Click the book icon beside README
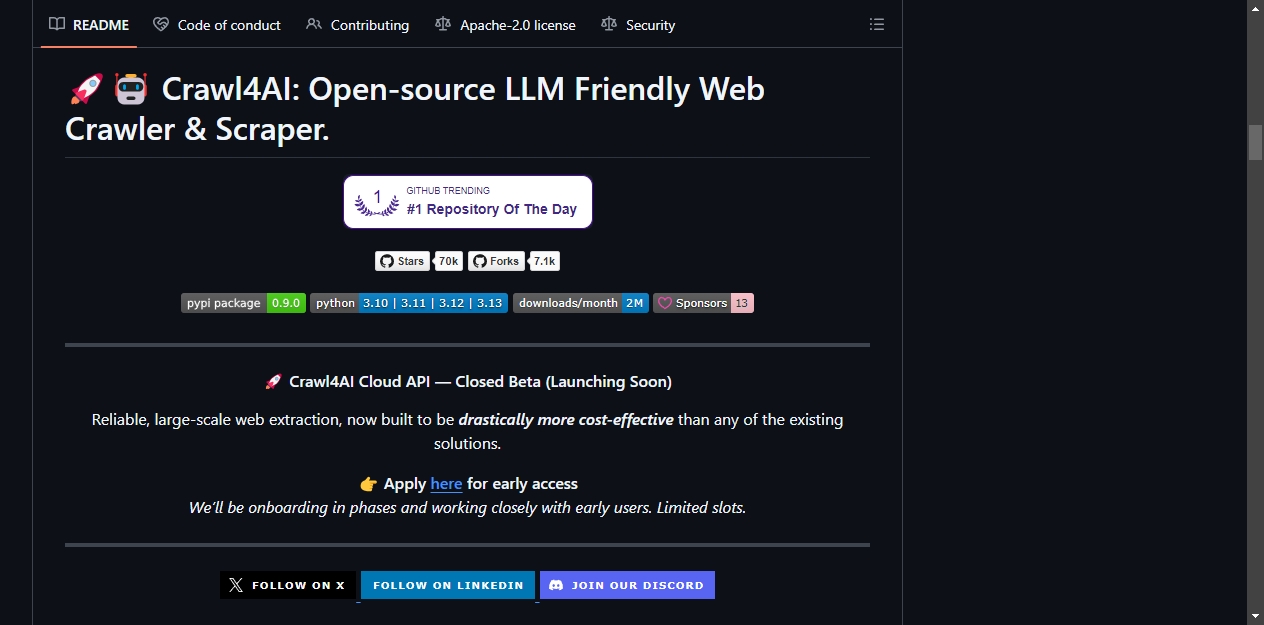The image size is (1264, 625). pyautogui.click(x=57, y=24)
